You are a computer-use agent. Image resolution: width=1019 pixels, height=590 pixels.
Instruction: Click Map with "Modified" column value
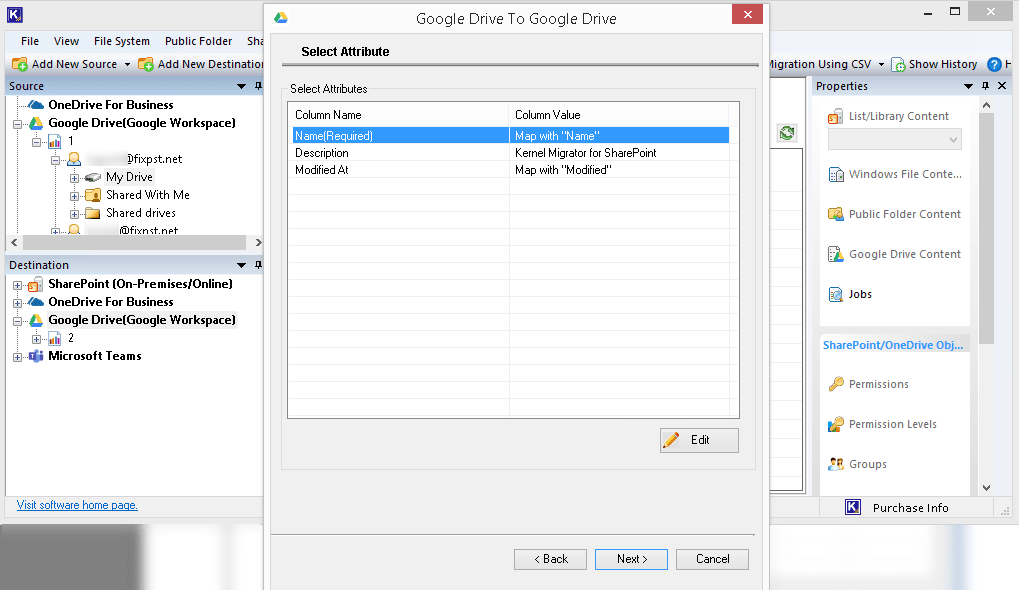point(563,170)
